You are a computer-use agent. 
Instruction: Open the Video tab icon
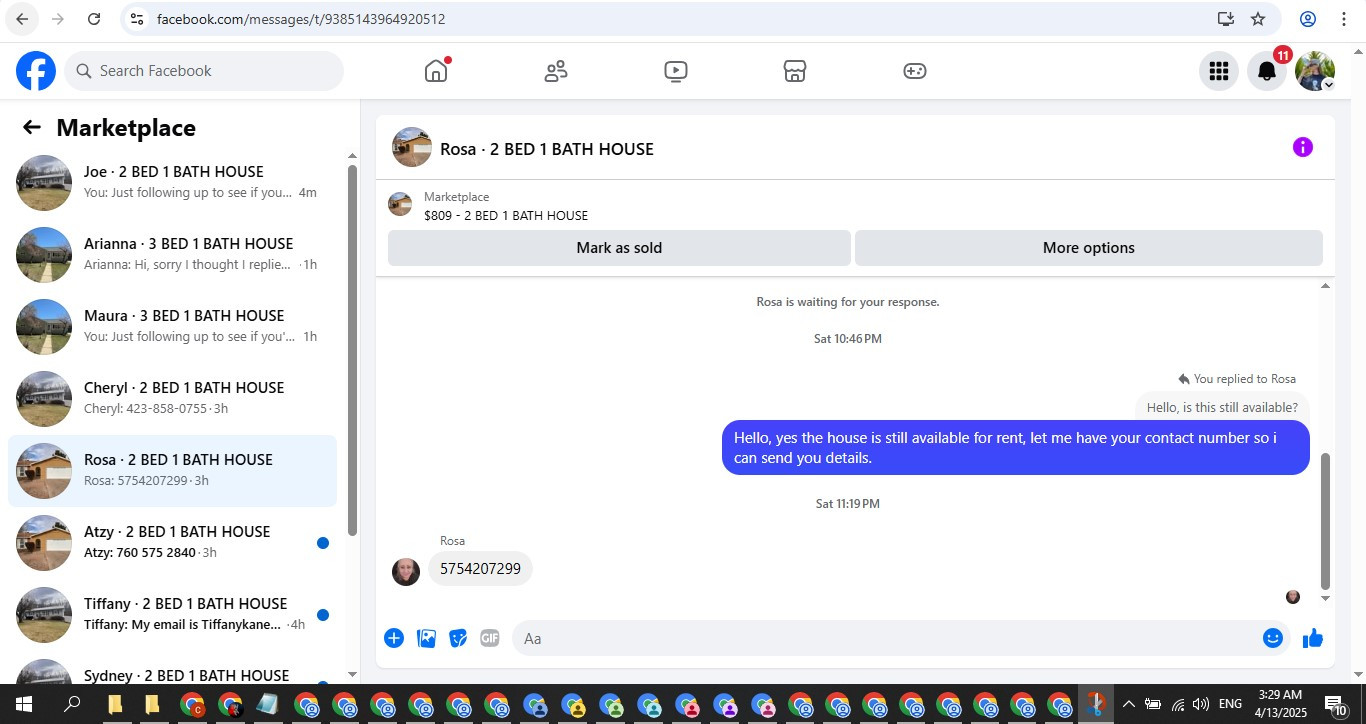point(676,71)
